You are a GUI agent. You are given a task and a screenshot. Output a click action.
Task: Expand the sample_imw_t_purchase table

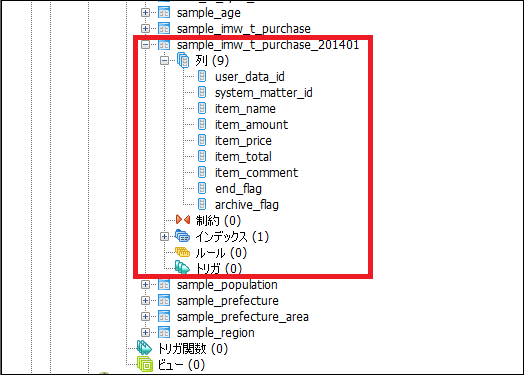tap(145, 28)
